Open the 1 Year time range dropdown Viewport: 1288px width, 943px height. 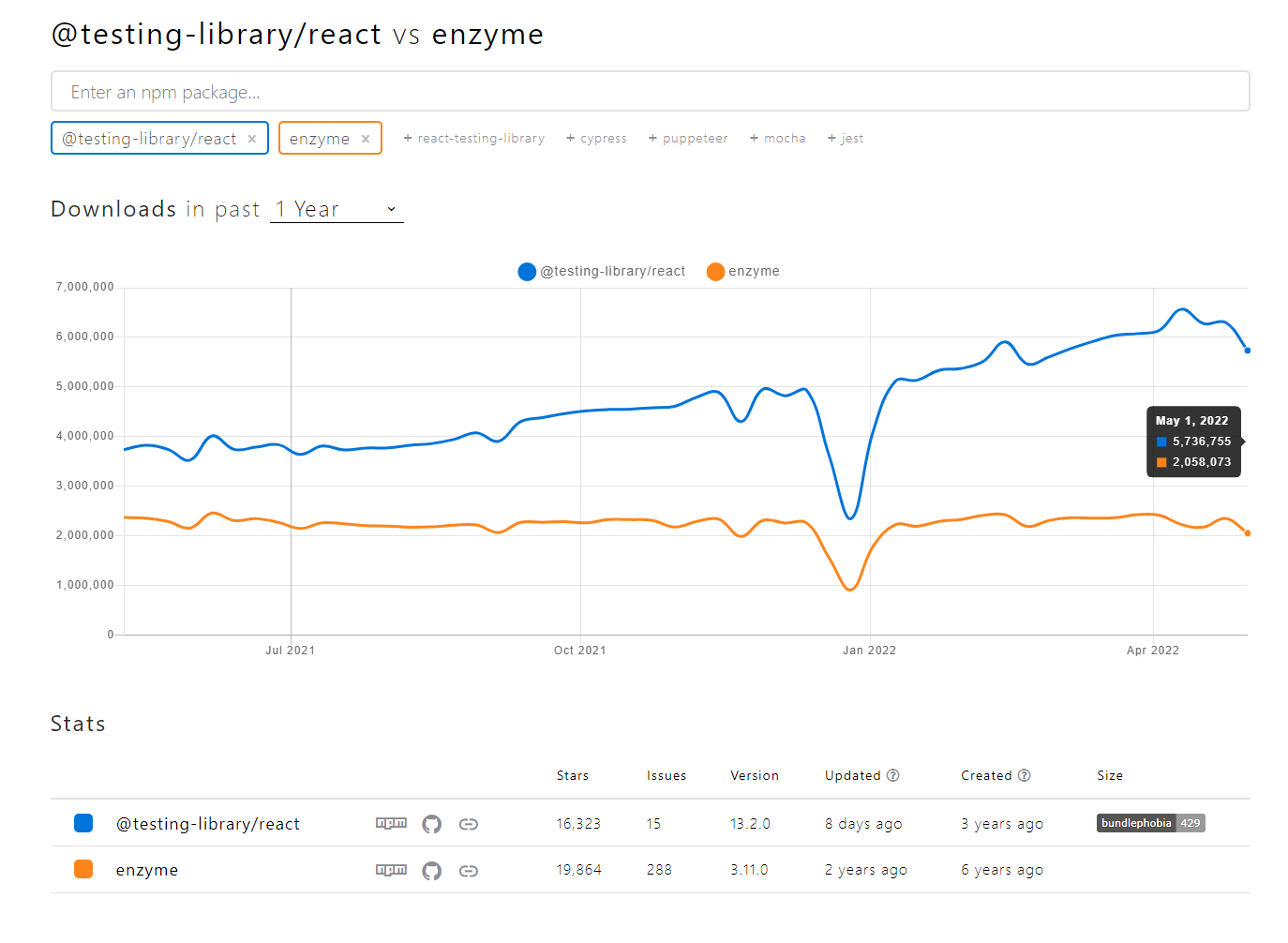[x=337, y=209]
